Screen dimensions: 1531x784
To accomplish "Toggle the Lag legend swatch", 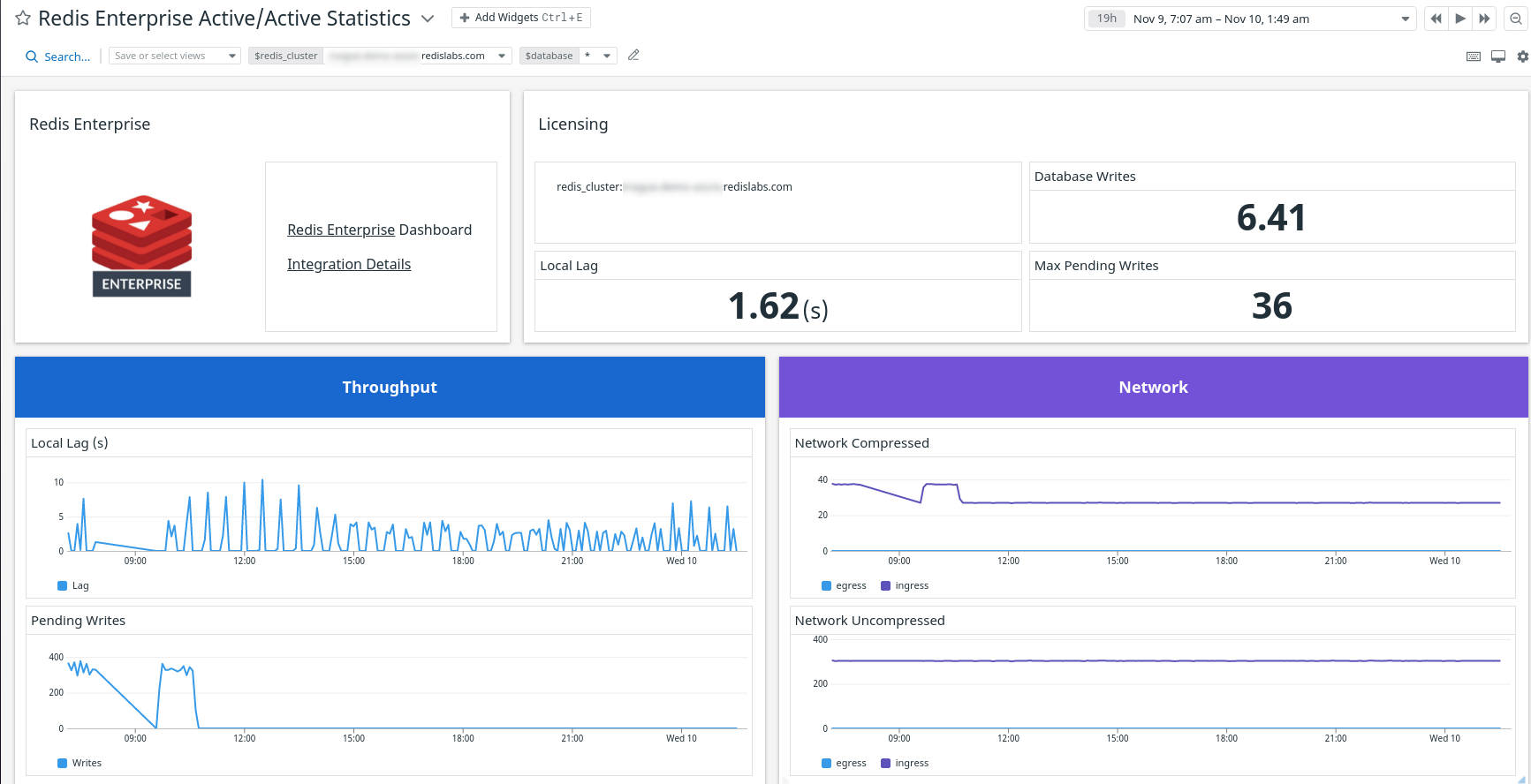I will [63, 585].
